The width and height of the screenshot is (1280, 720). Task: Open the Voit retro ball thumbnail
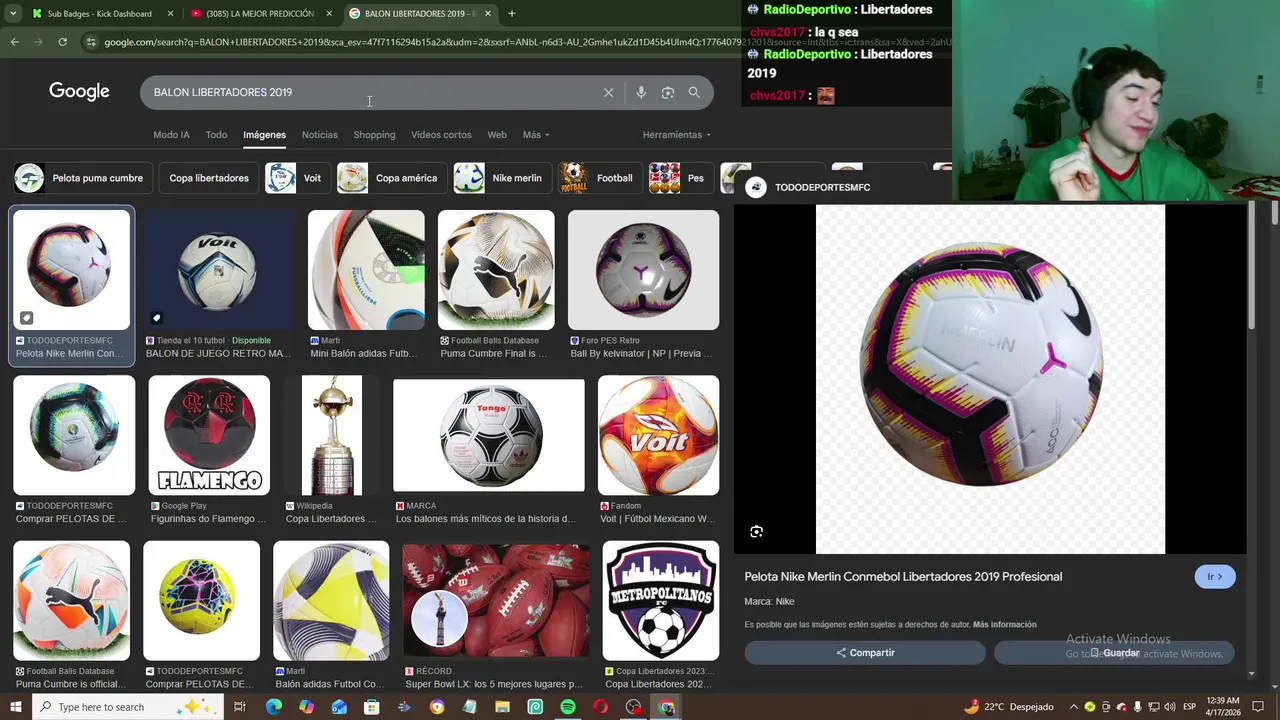[218, 270]
